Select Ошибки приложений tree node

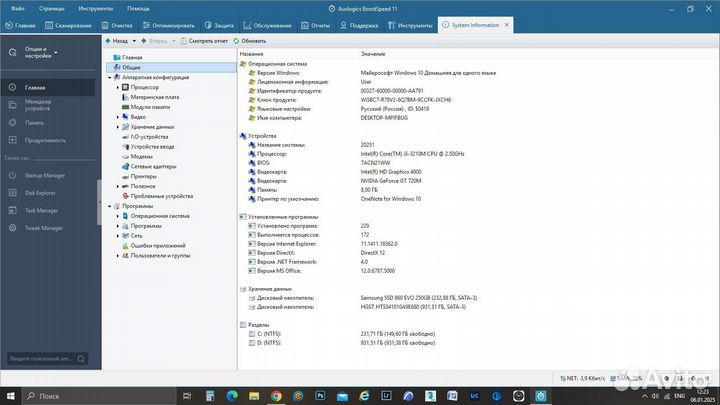[158, 246]
